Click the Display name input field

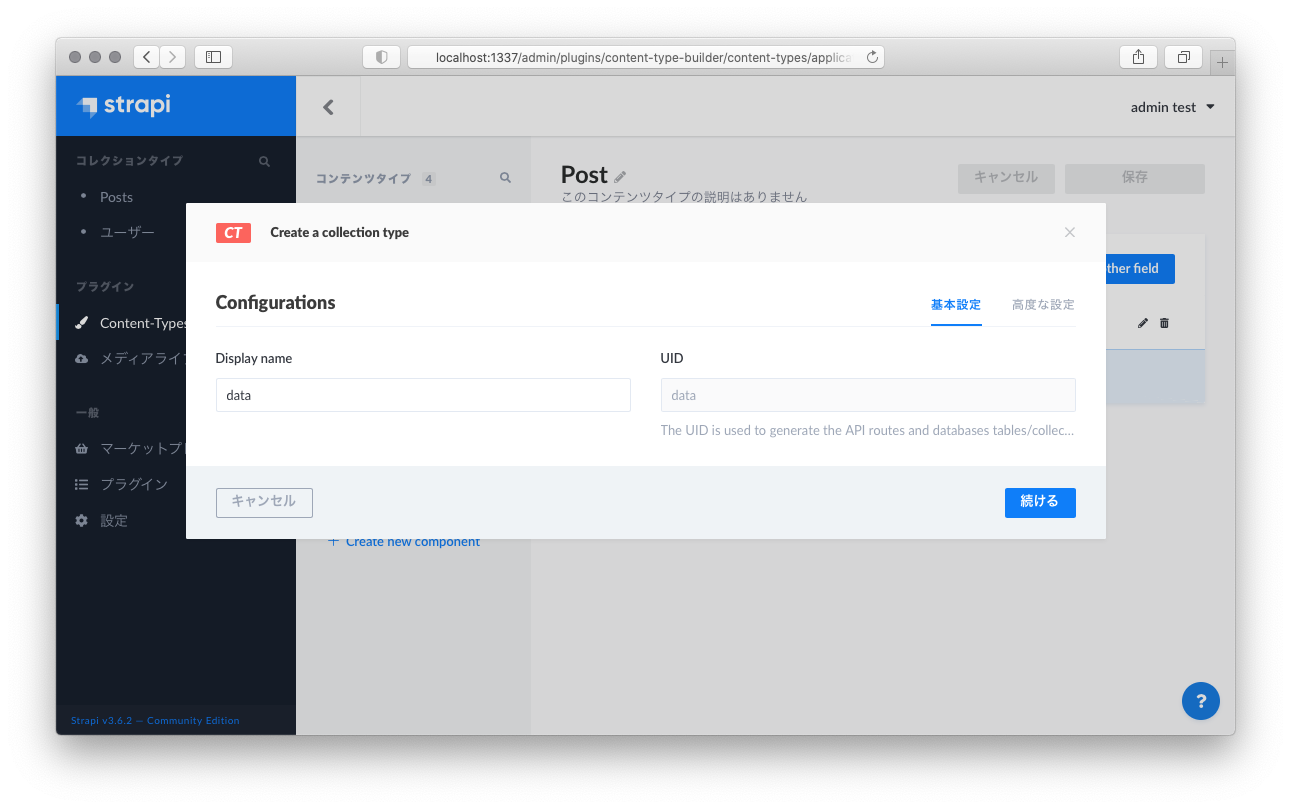click(423, 395)
